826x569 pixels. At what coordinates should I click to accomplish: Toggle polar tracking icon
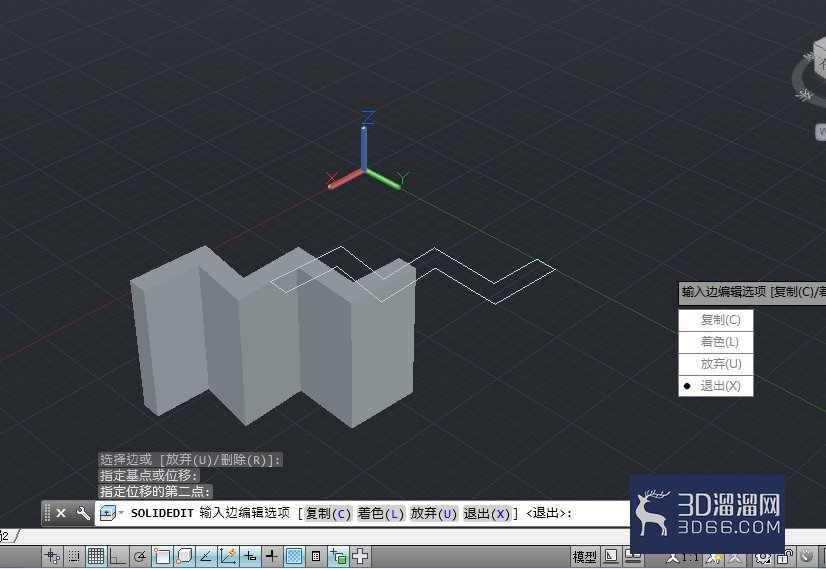pos(140,556)
